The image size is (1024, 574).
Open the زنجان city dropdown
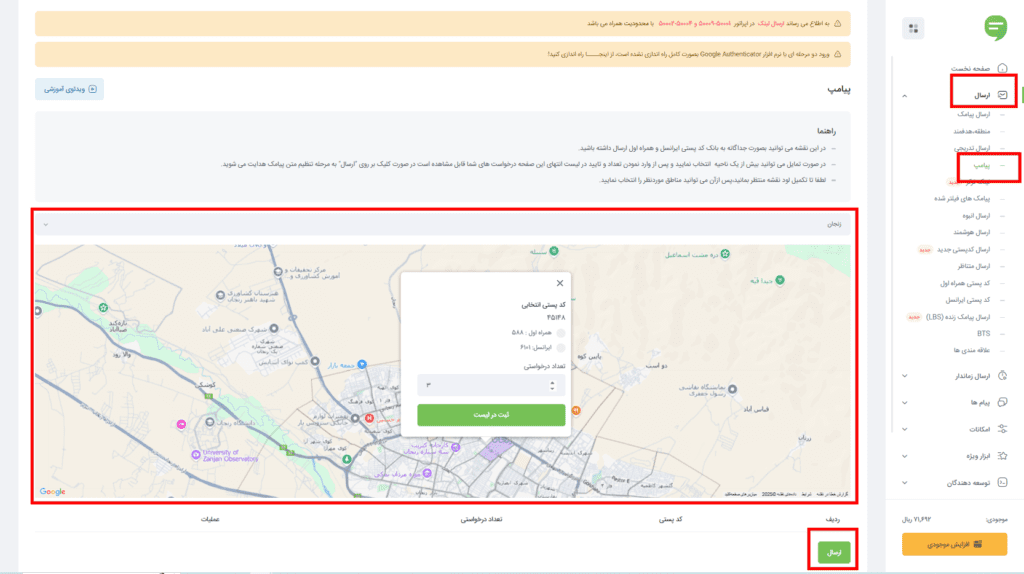click(443, 224)
